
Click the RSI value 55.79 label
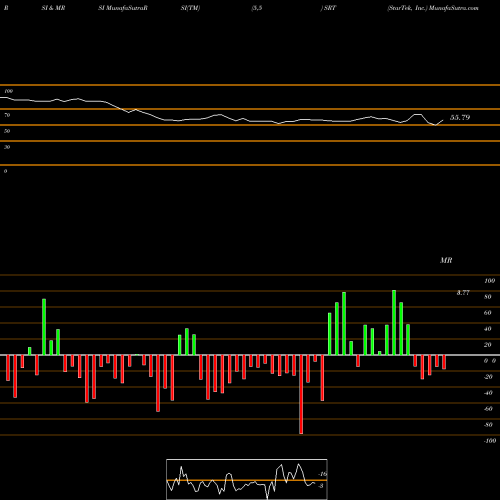coord(460,117)
